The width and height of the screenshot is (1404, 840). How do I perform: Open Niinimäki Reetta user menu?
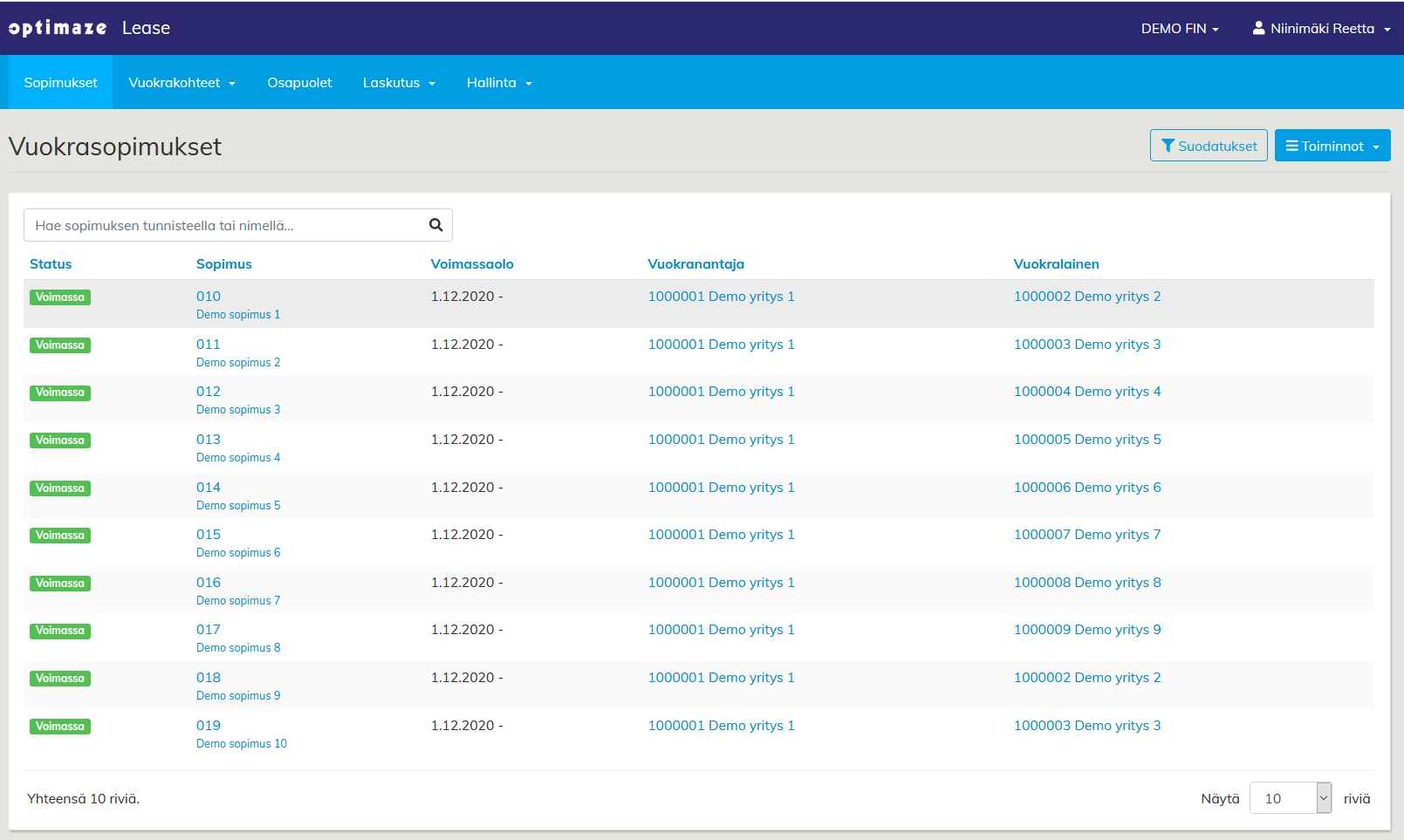click(1321, 29)
